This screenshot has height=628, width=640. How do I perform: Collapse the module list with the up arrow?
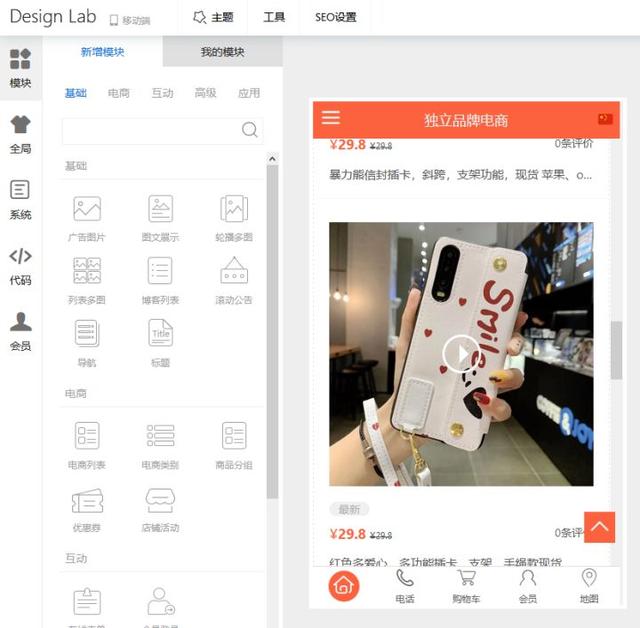click(272, 159)
